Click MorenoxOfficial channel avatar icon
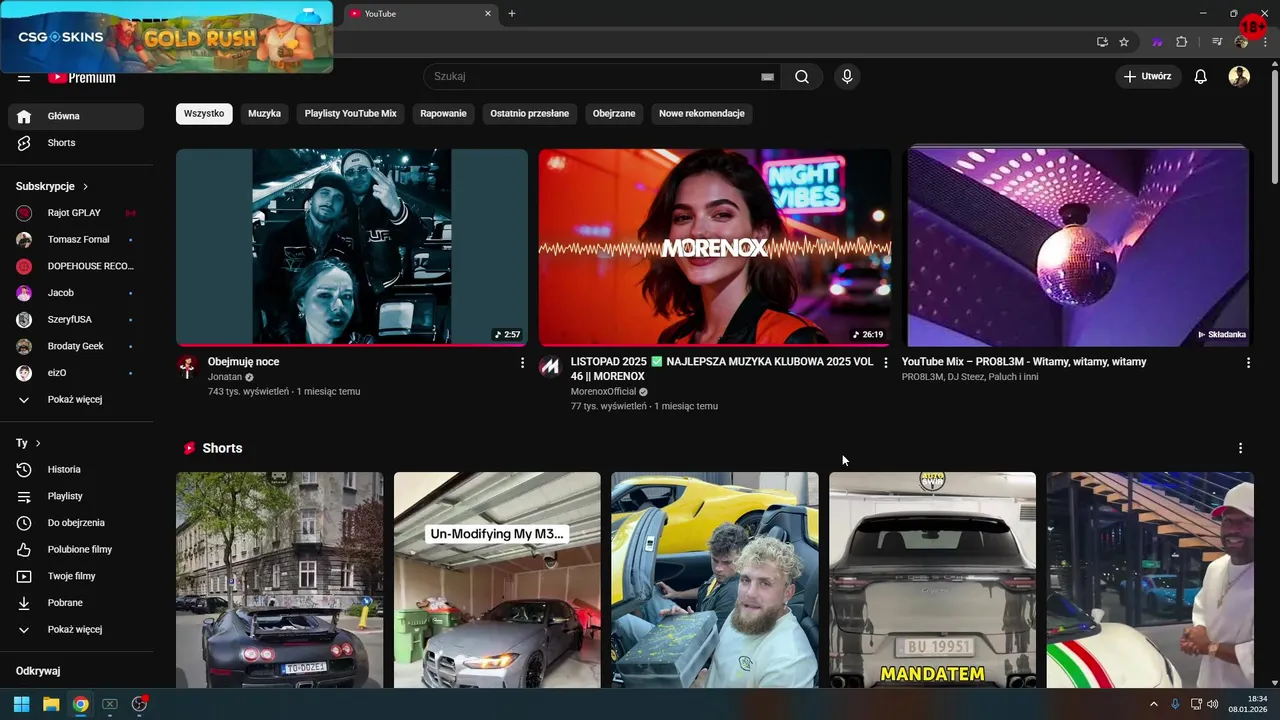This screenshot has height=720, width=1280. (550, 366)
